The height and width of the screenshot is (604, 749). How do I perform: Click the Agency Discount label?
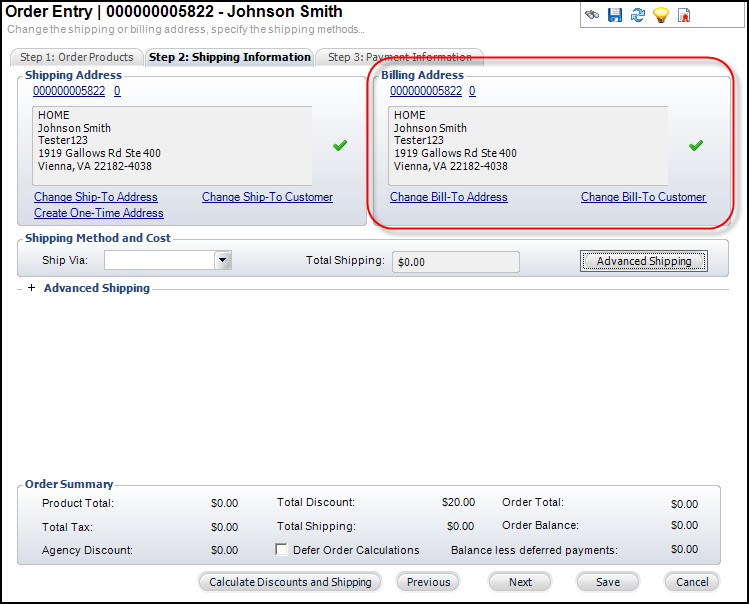click(x=87, y=550)
